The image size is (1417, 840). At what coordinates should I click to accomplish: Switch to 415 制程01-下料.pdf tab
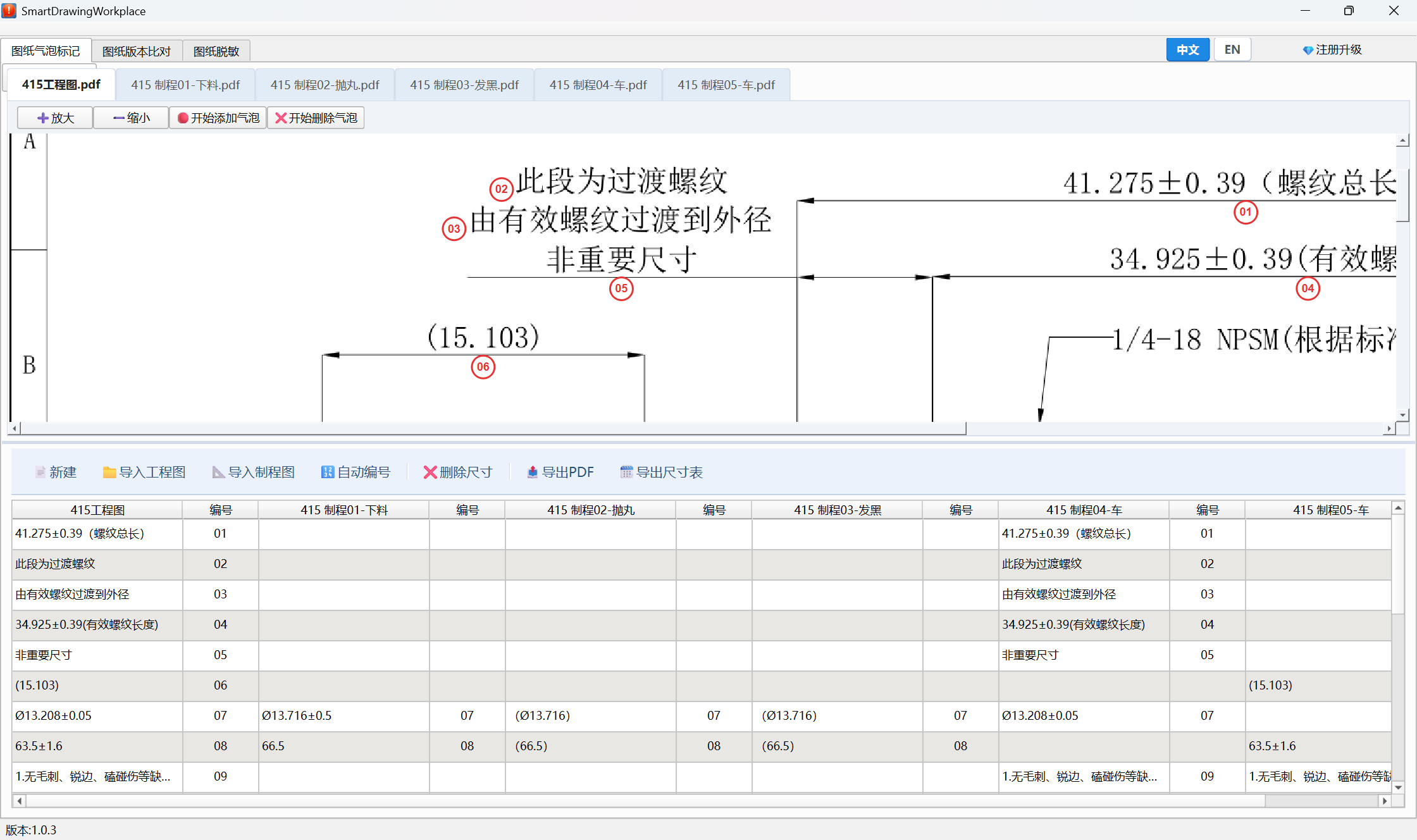[x=185, y=85]
